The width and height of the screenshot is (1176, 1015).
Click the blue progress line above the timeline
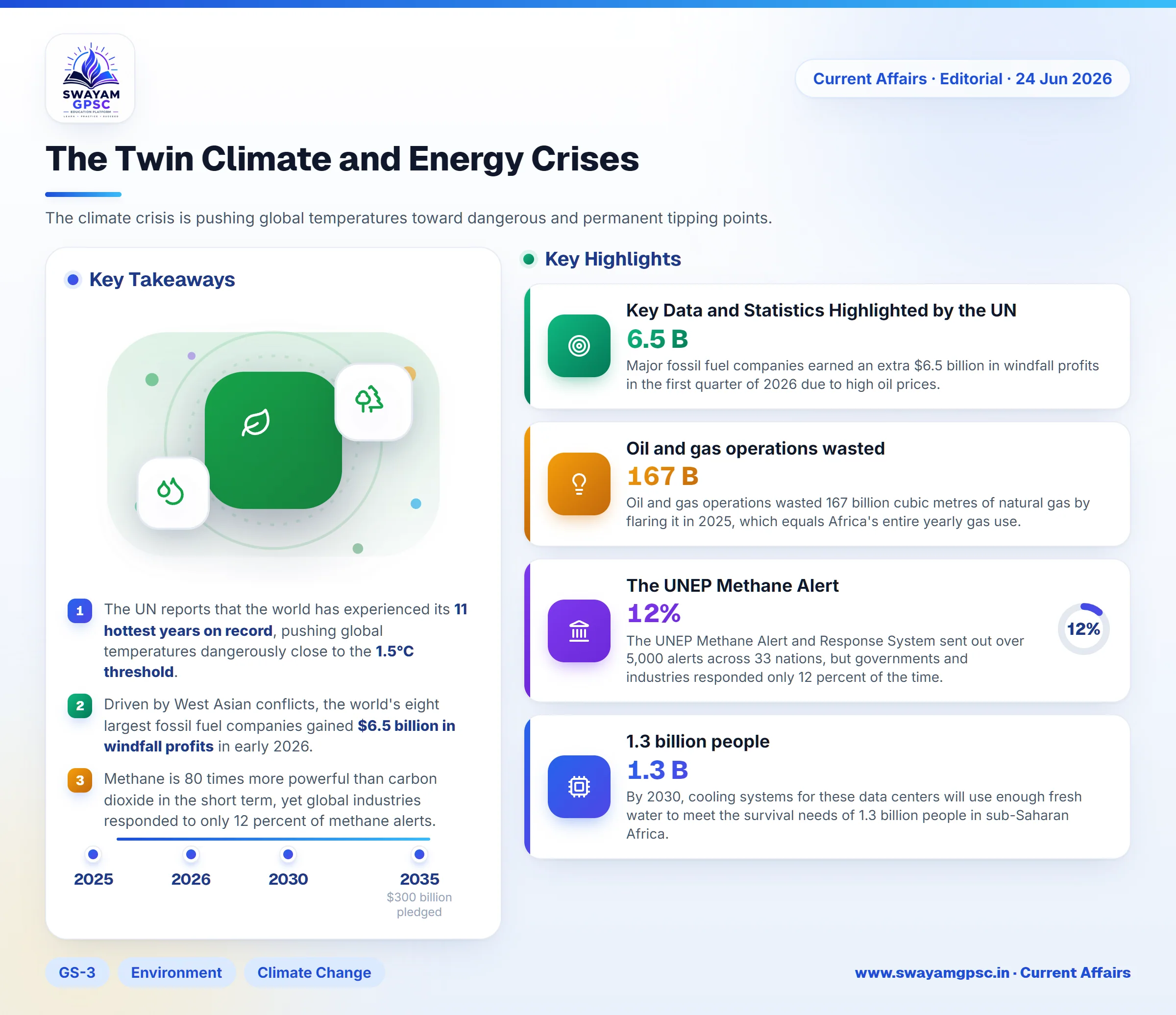pos(273,839)
